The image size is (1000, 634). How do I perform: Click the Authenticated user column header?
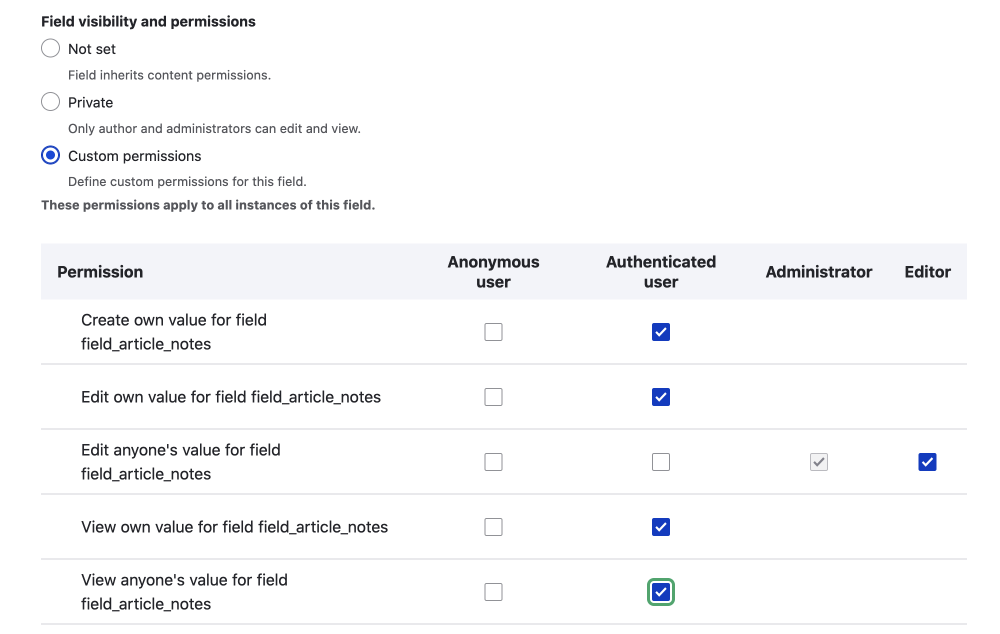pyautogui.click(x=661, y=271)
